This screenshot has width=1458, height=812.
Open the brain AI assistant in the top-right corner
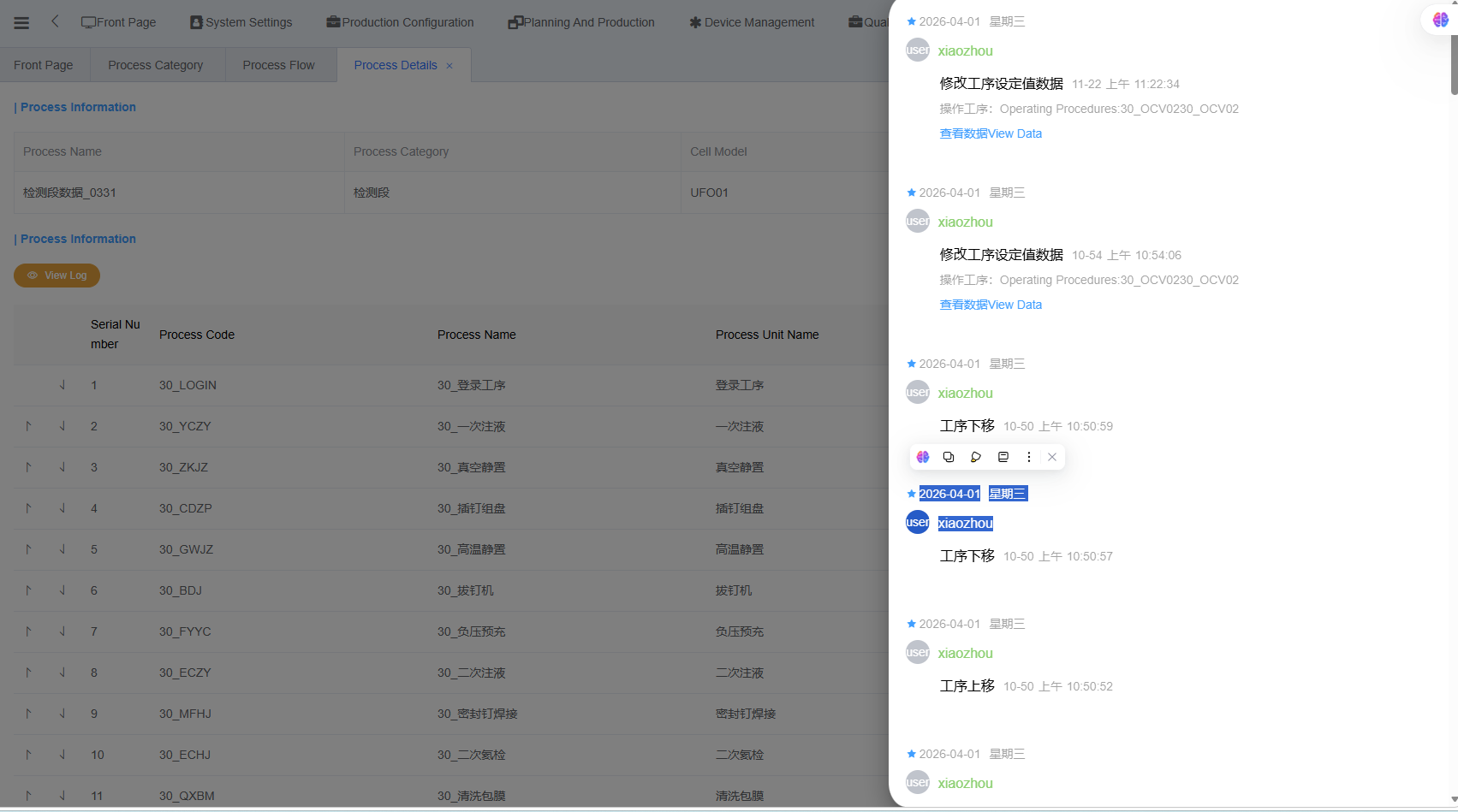1441,20
